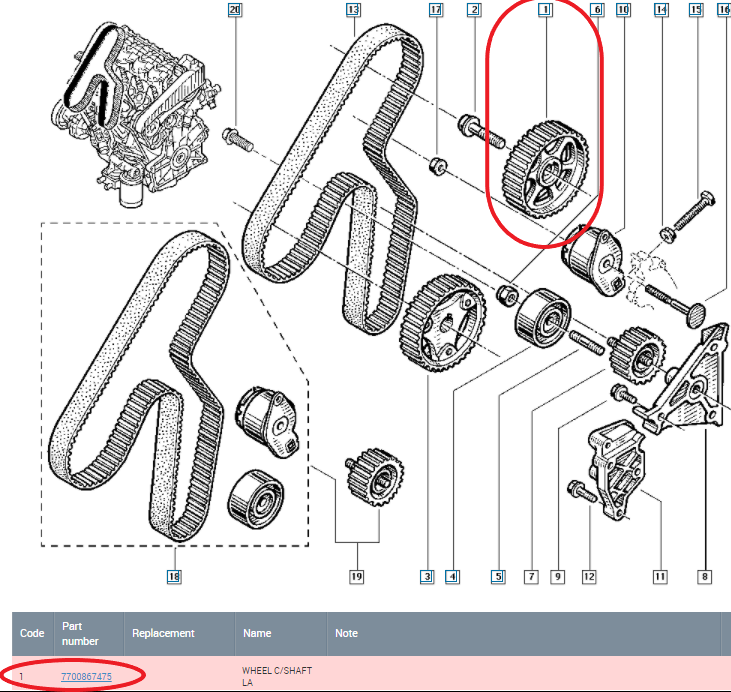
Task: Select the WHEEL C/SHAFT LA table row
Action: pyautogui.click(x=400, y=676)
